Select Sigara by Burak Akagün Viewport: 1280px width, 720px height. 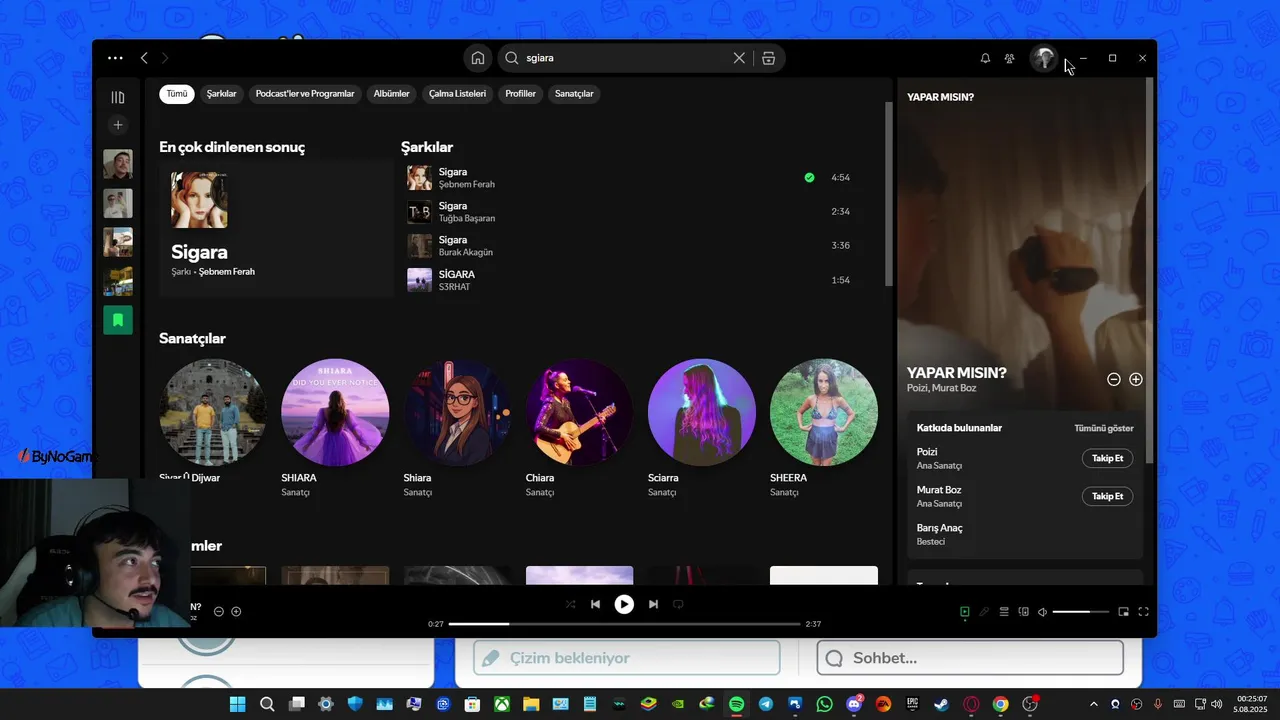tap(629, 246)
